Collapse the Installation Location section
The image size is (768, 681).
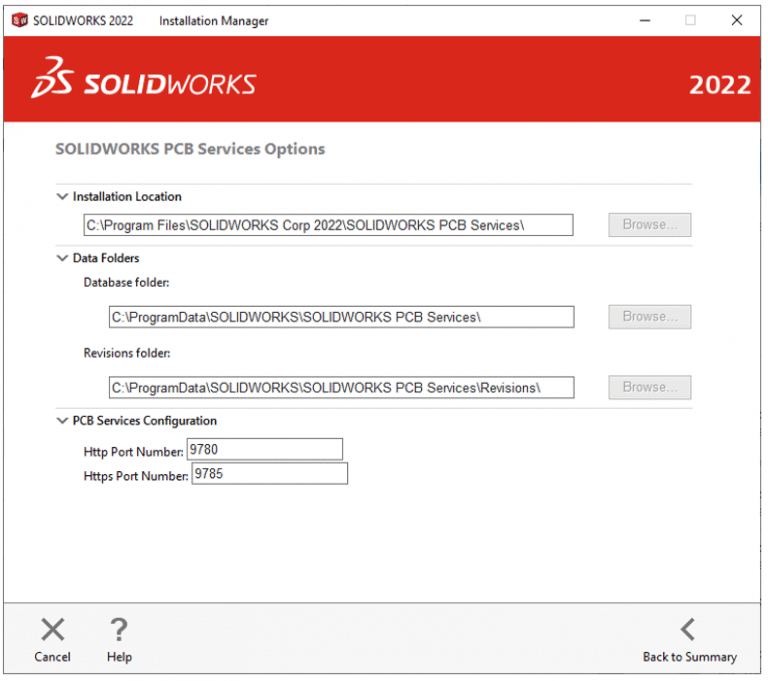pyautogui.click(x=62, y=196)
